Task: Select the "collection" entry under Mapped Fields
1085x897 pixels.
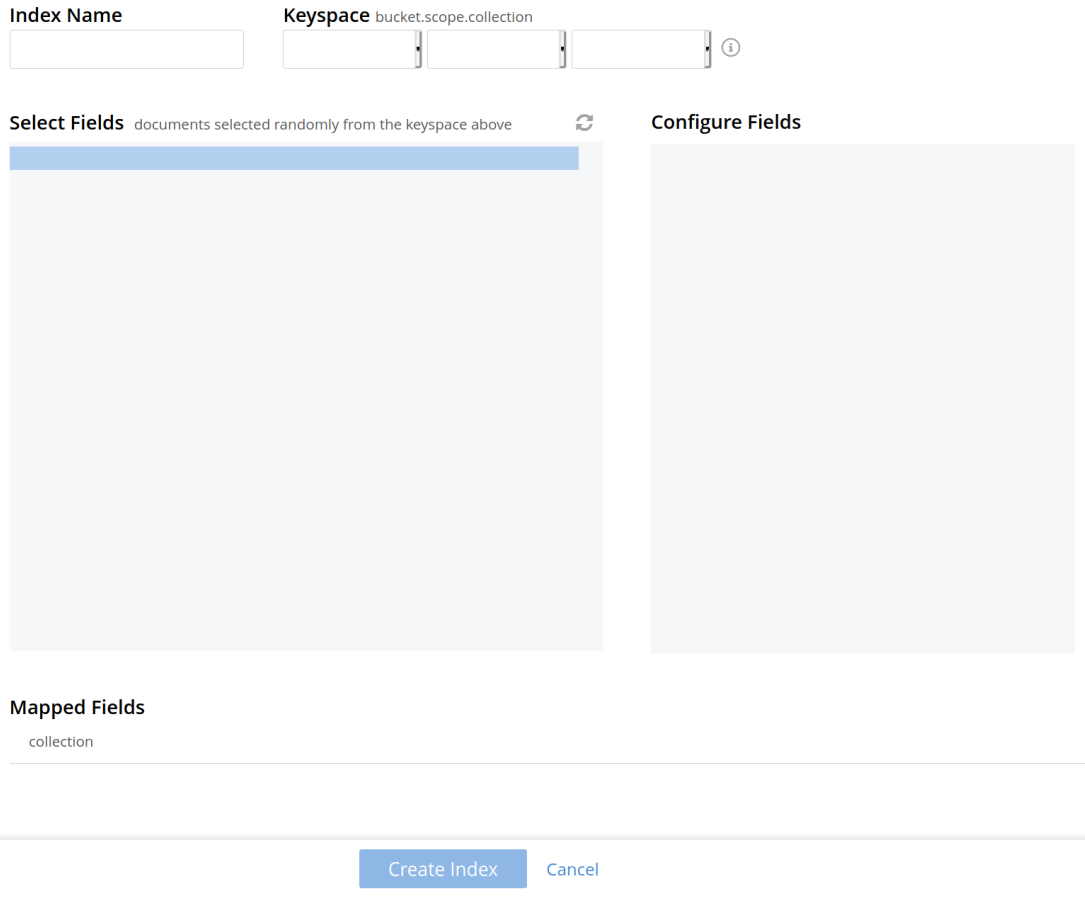Action: (61, 742)
